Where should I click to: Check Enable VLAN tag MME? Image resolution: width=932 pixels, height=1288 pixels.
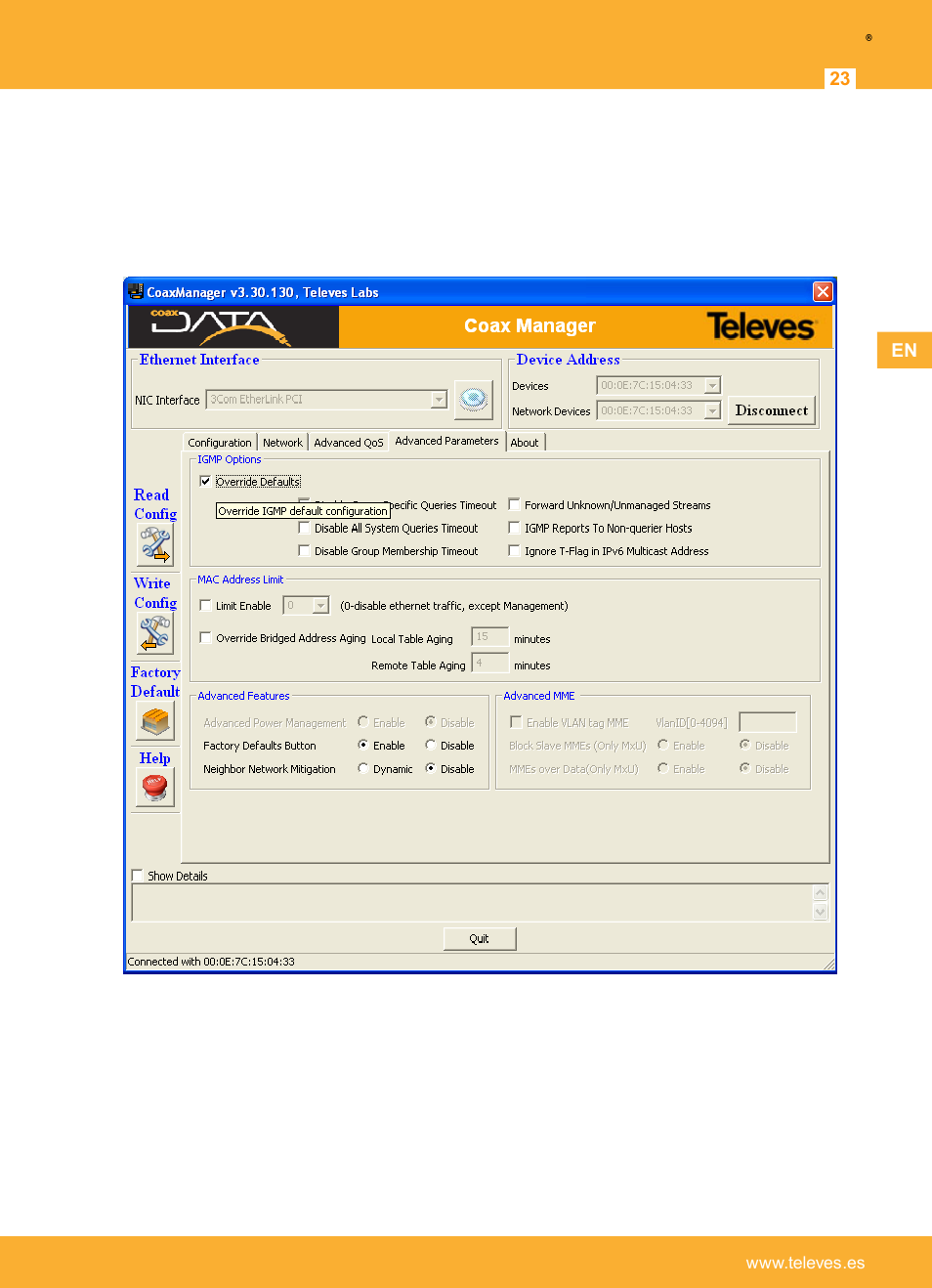click(516, 722)
